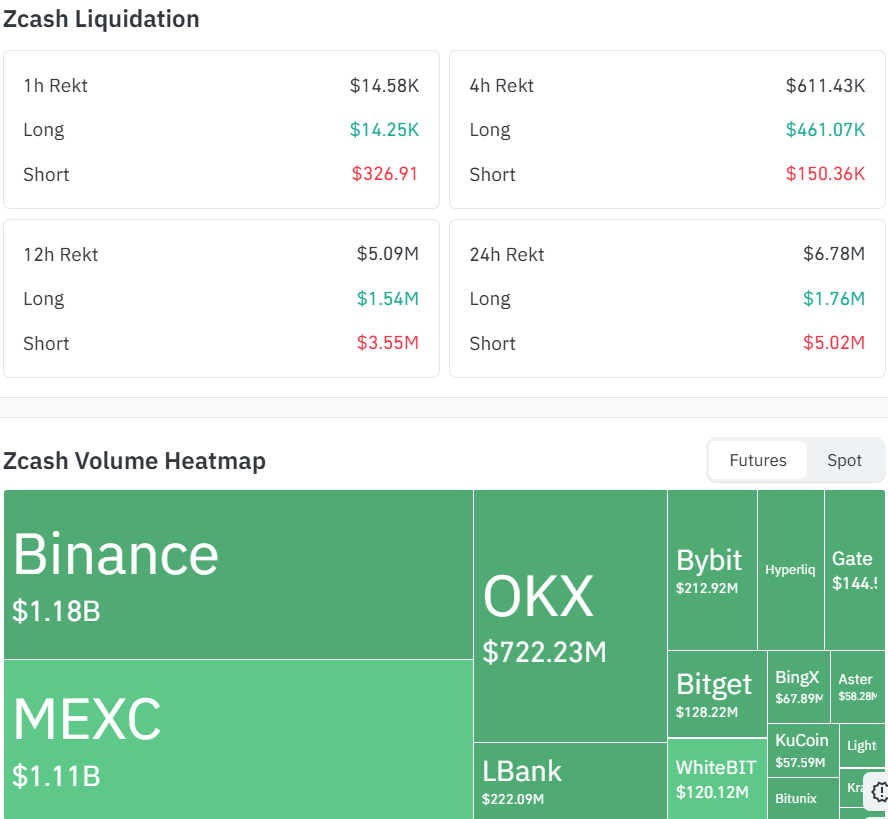Click the 12h Short value $3.55M
The image size is (888, 819).
tap(388, 343)
